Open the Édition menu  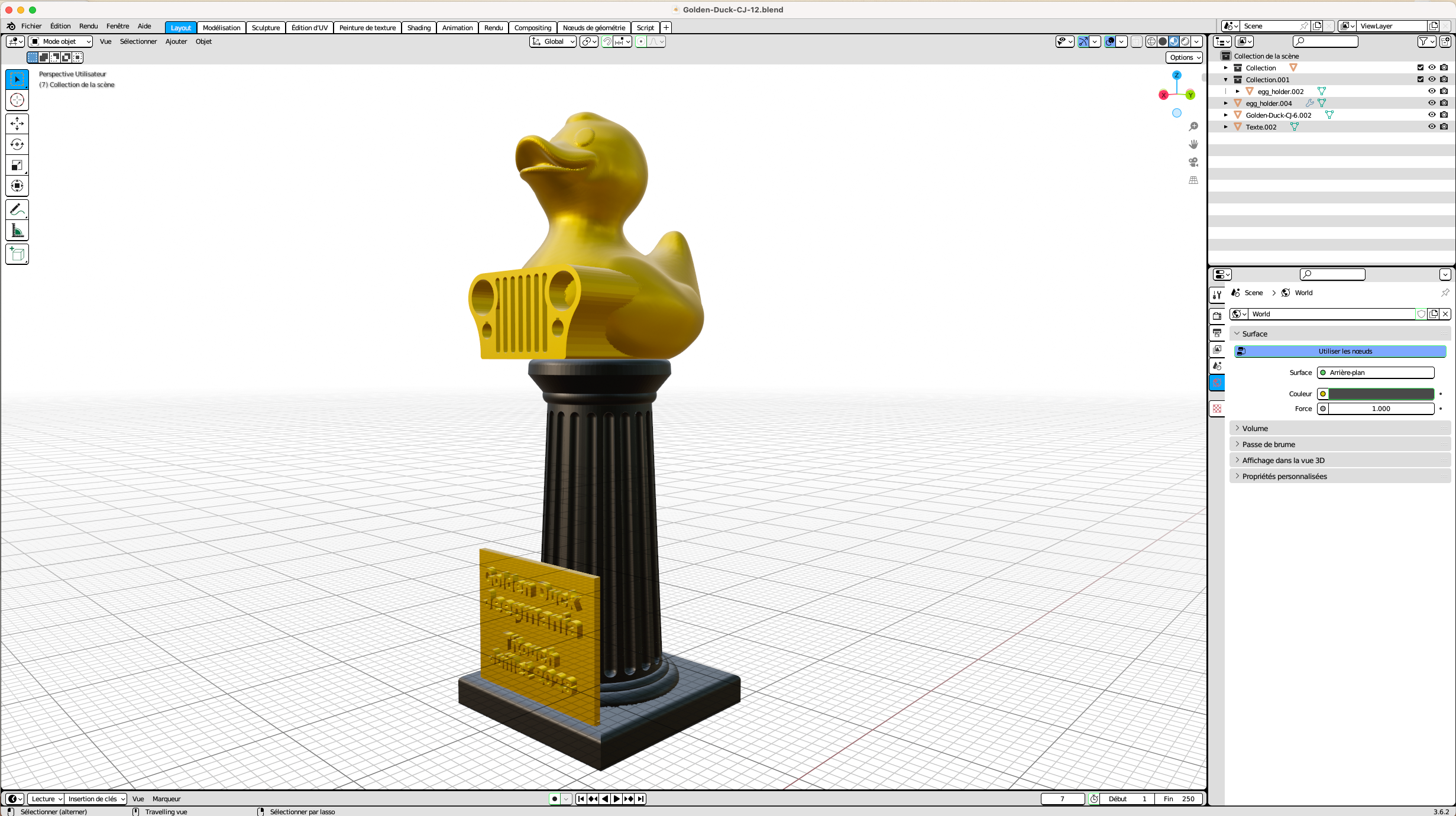coord(60,26)
